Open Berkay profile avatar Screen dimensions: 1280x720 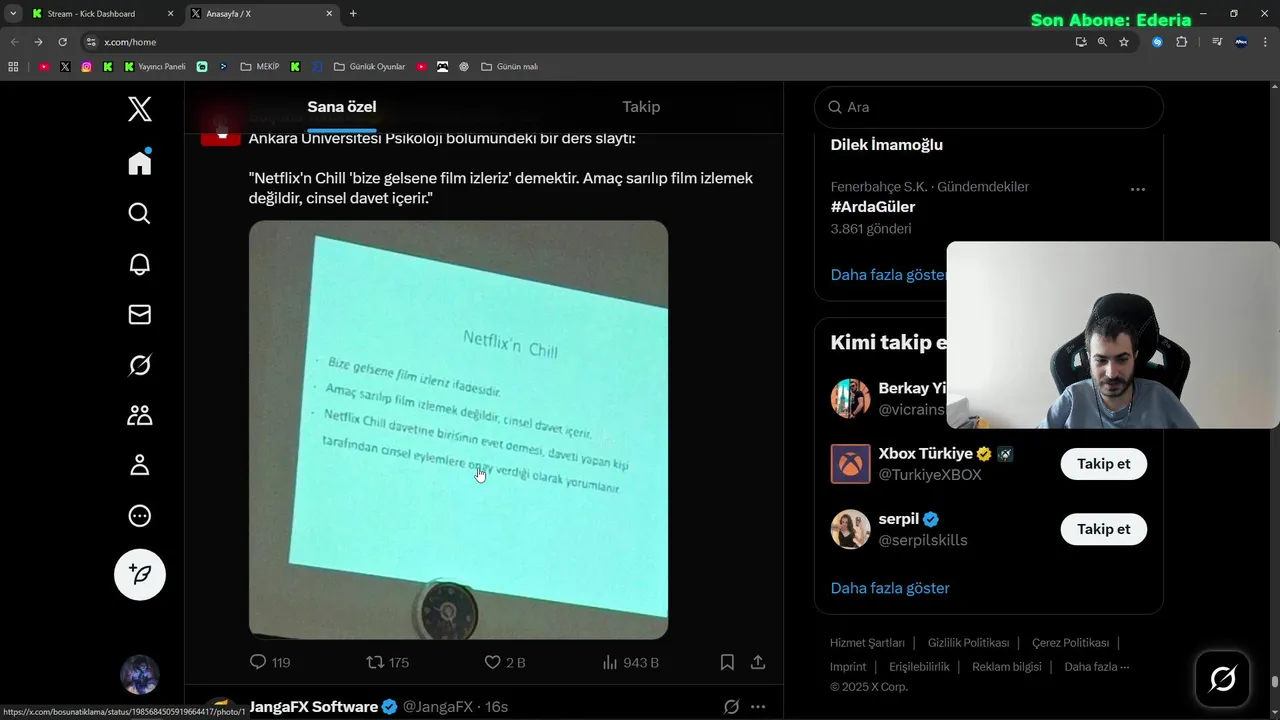pyautogui.click(x=851, y=399)
